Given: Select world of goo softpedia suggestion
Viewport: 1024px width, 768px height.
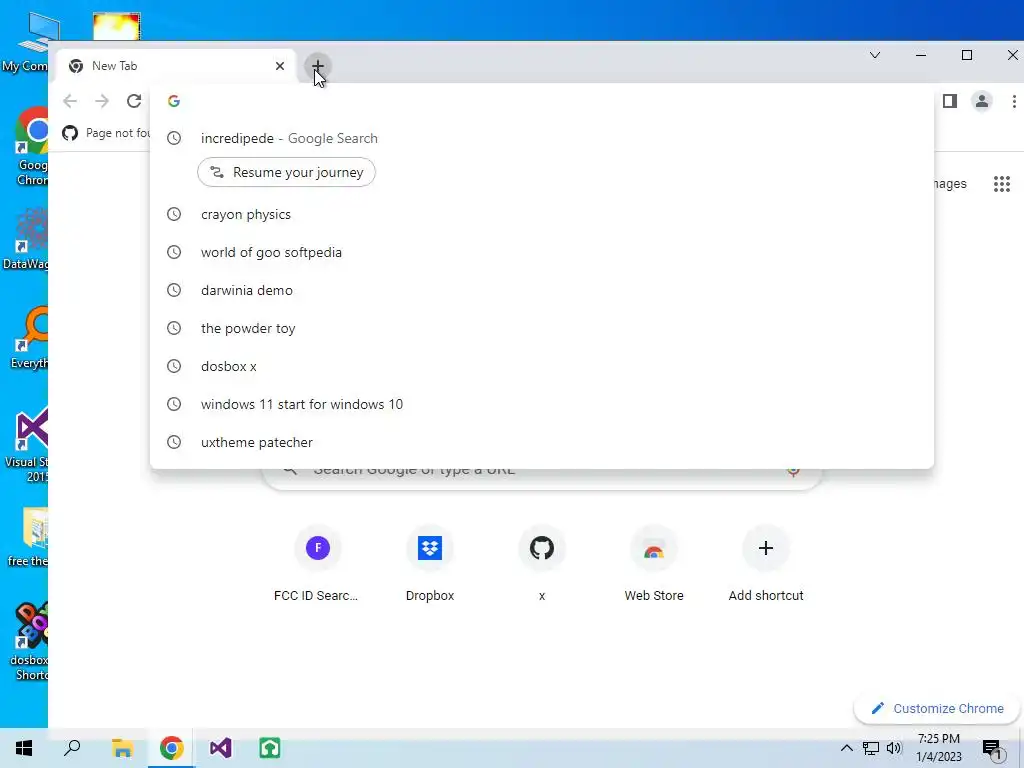Looking at the screenshot, I should tap(541, 252).
